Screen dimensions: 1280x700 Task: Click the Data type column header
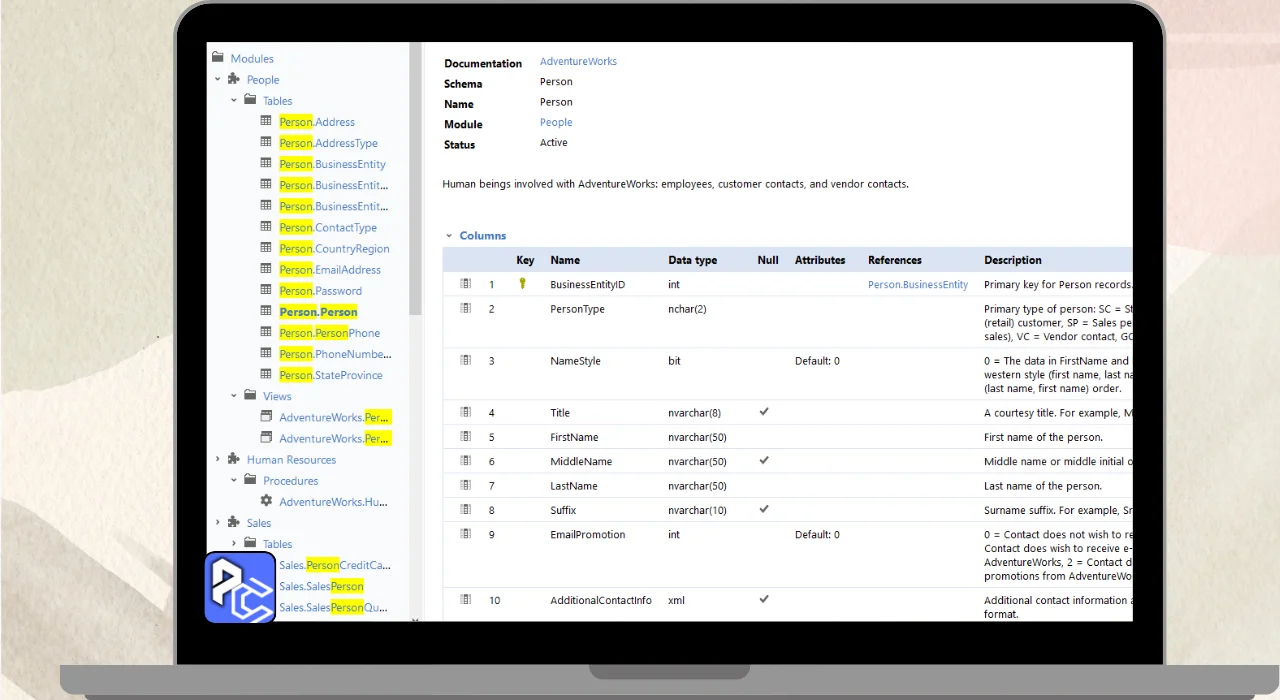[692, 260]
